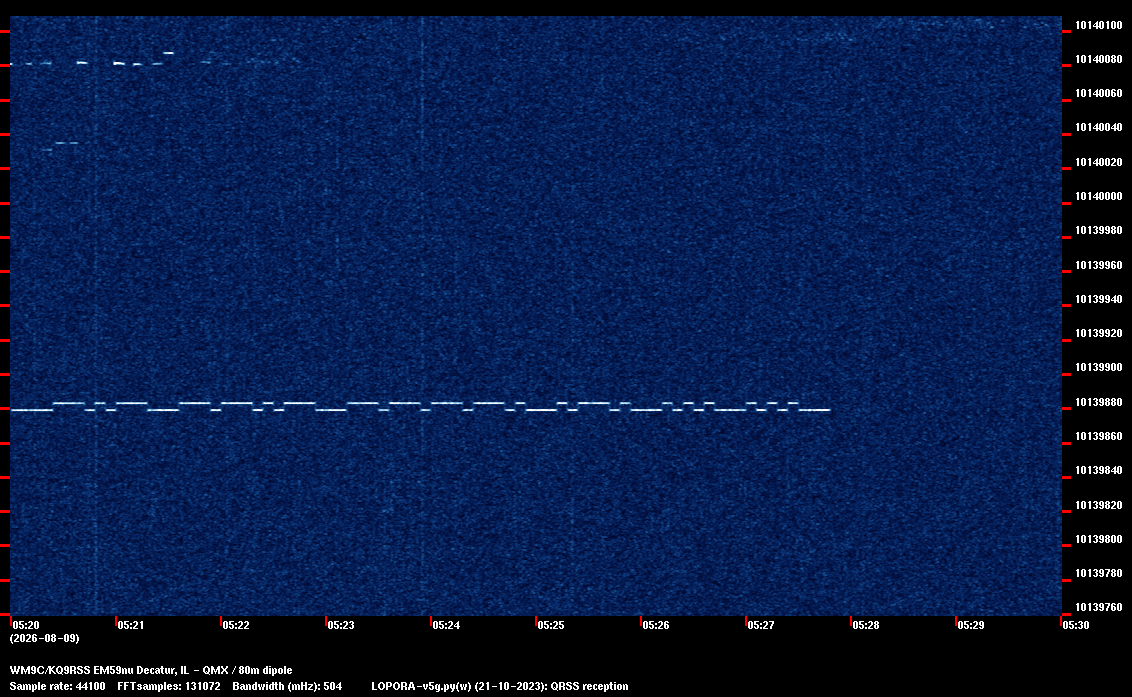Click the 10139820 frequency label

pos(1099,505)
